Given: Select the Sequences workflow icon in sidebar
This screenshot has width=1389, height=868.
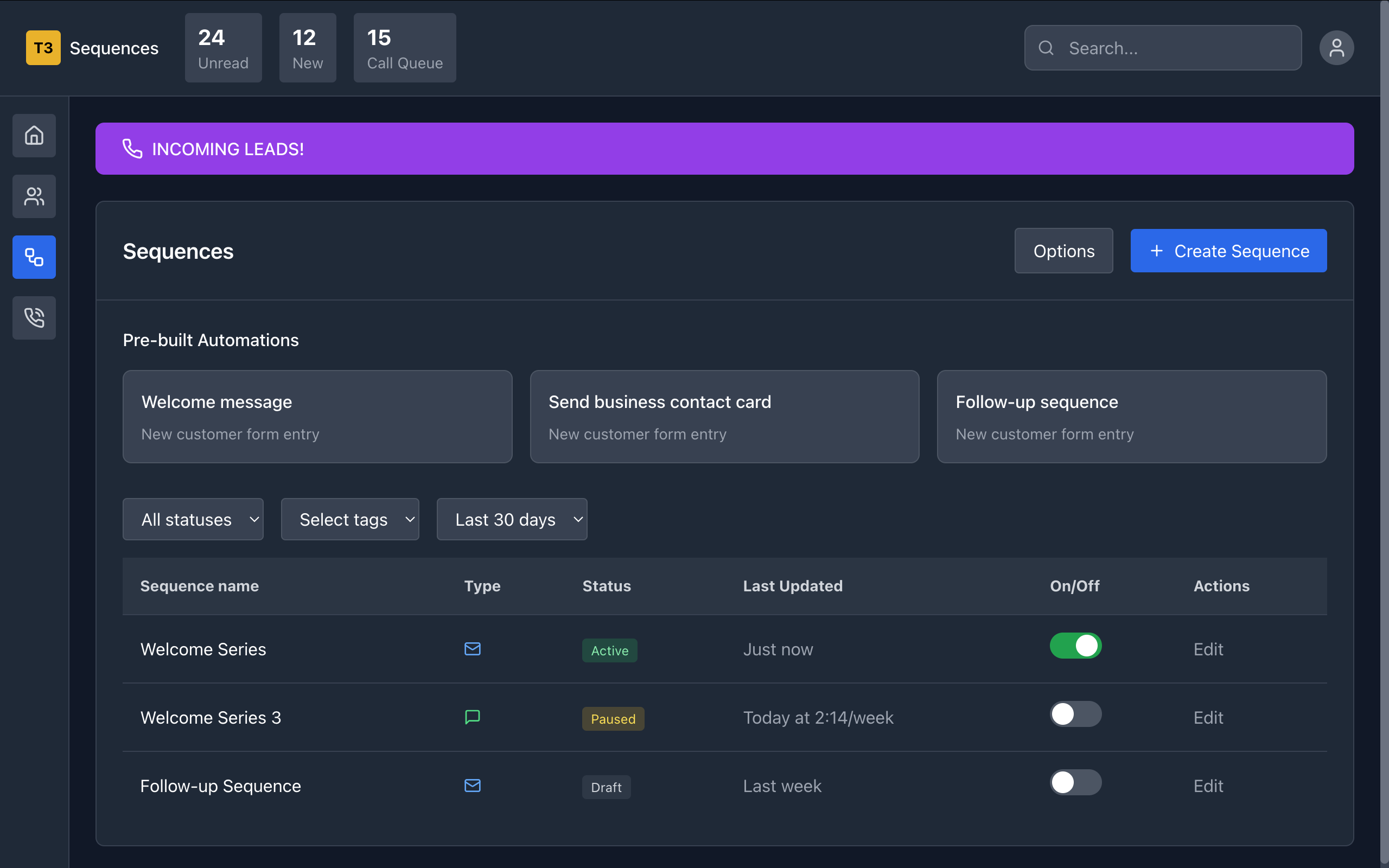Looking at the screenshot, I should pos(34,257).
